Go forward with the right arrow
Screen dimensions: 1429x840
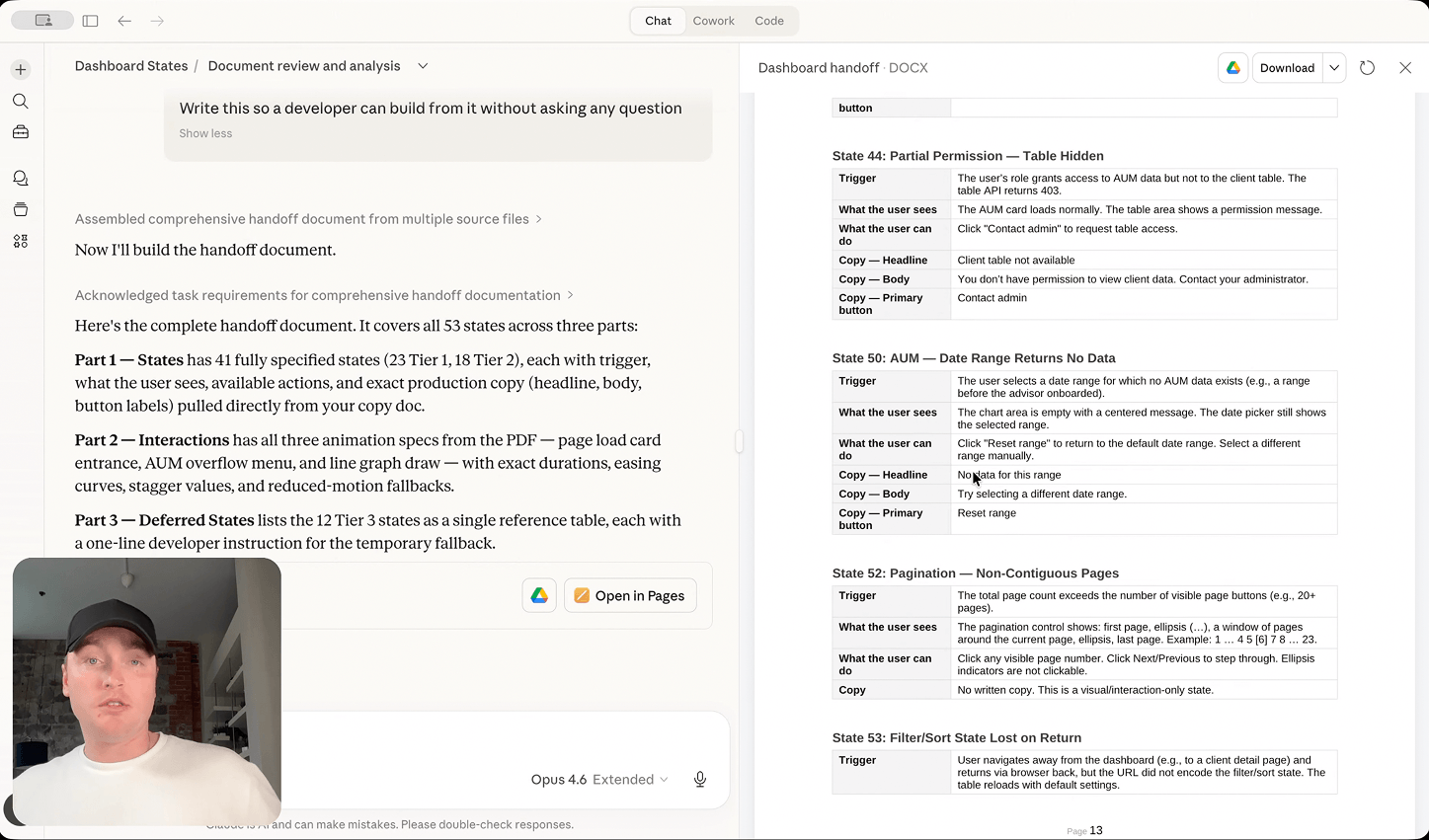click(x=157, y=21)
